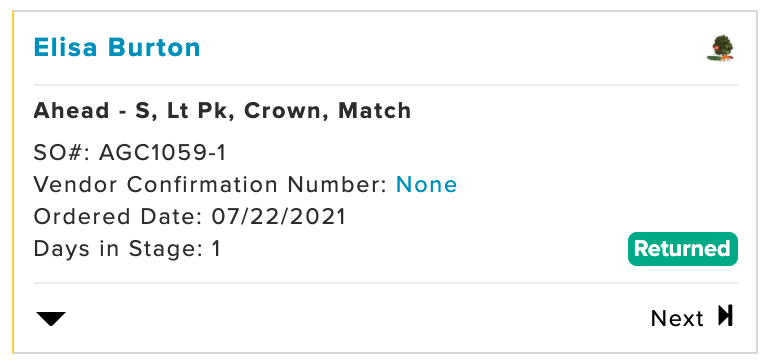The image size is (766, 362).
Task: Expand card details with the black triangle
Action: click(x=51, y=319)
